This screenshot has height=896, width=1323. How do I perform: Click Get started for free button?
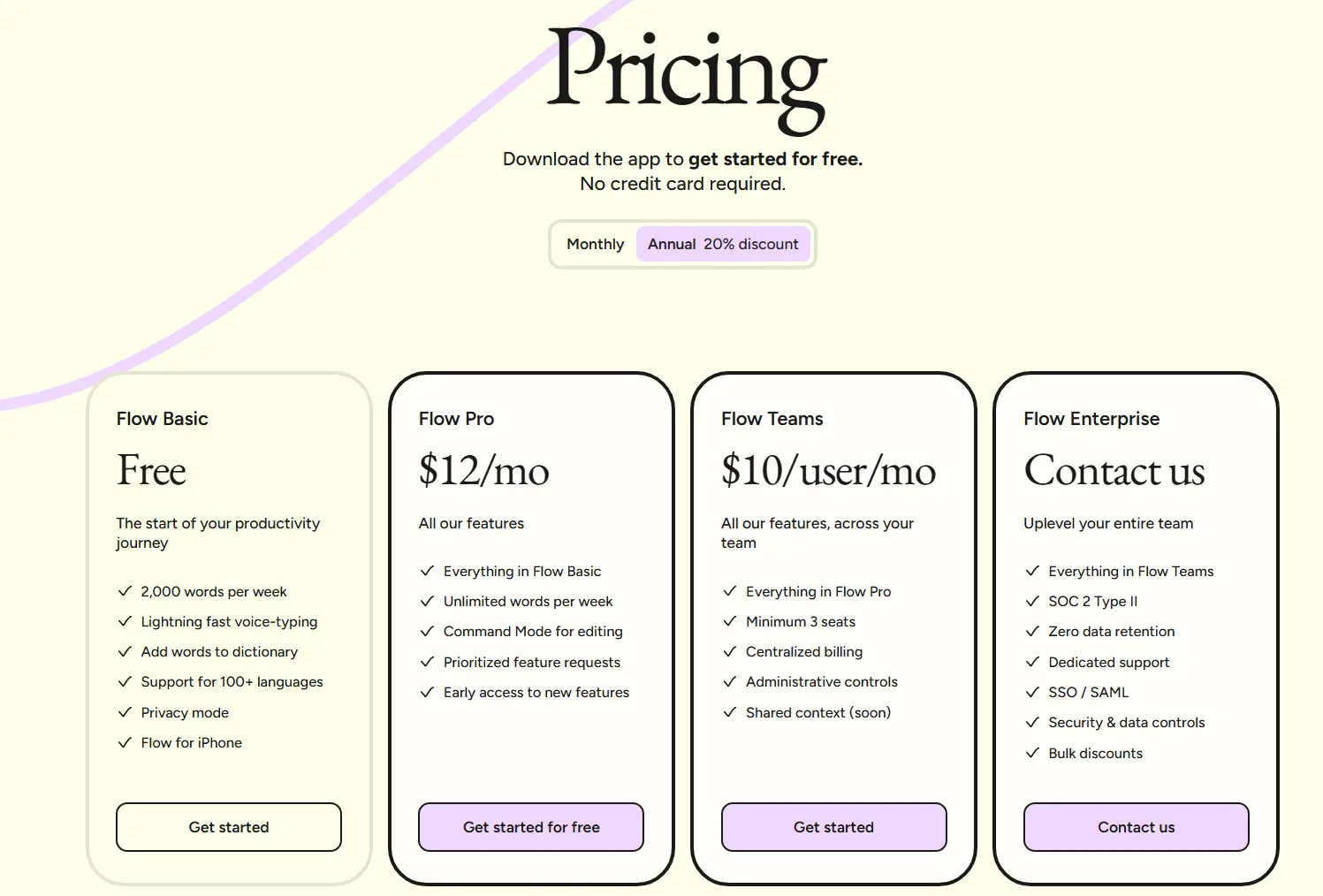pos(531,827)
